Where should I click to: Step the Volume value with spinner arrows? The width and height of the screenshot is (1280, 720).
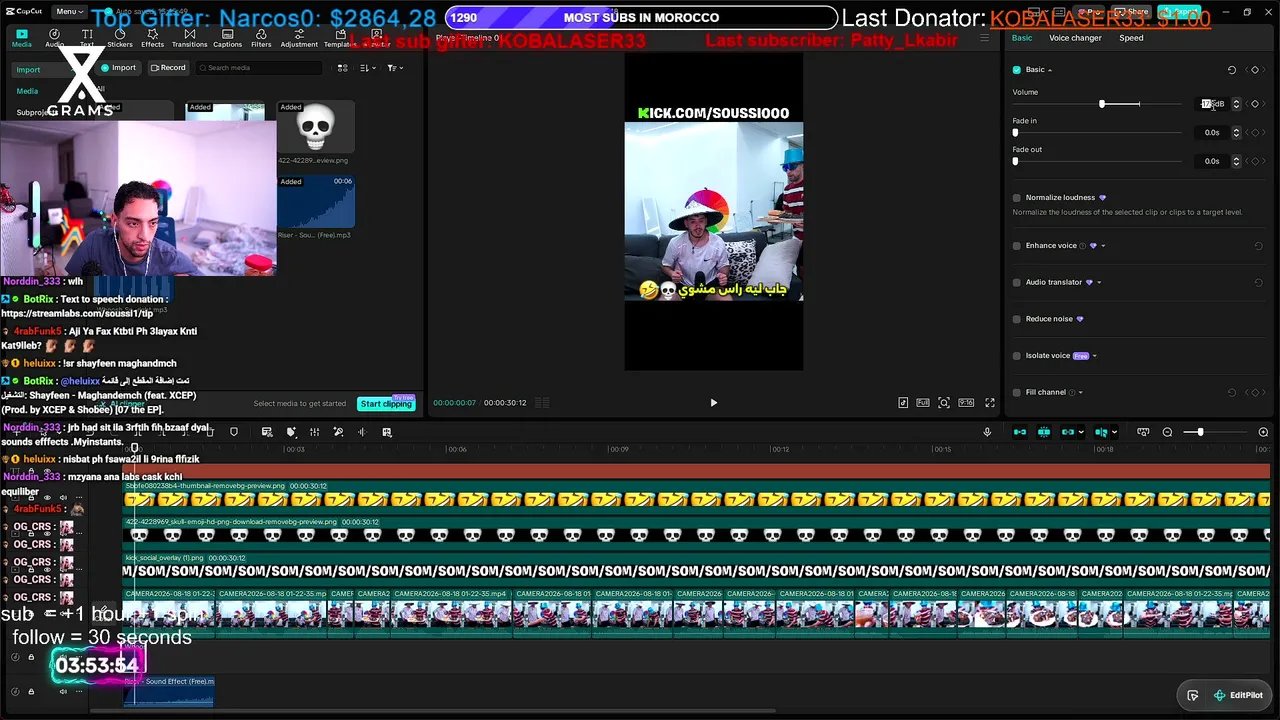1236,104
